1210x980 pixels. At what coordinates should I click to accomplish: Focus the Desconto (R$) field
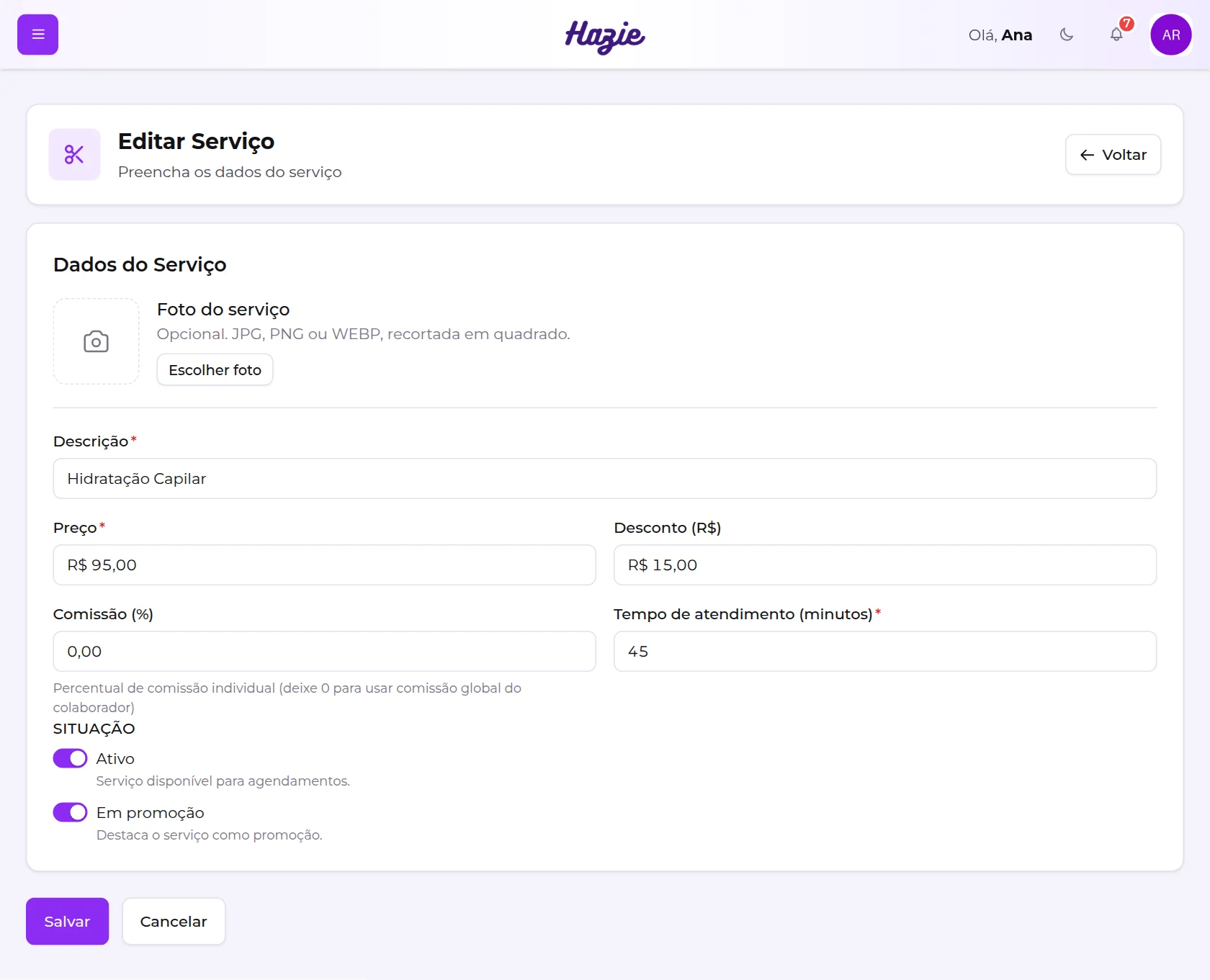885,565
